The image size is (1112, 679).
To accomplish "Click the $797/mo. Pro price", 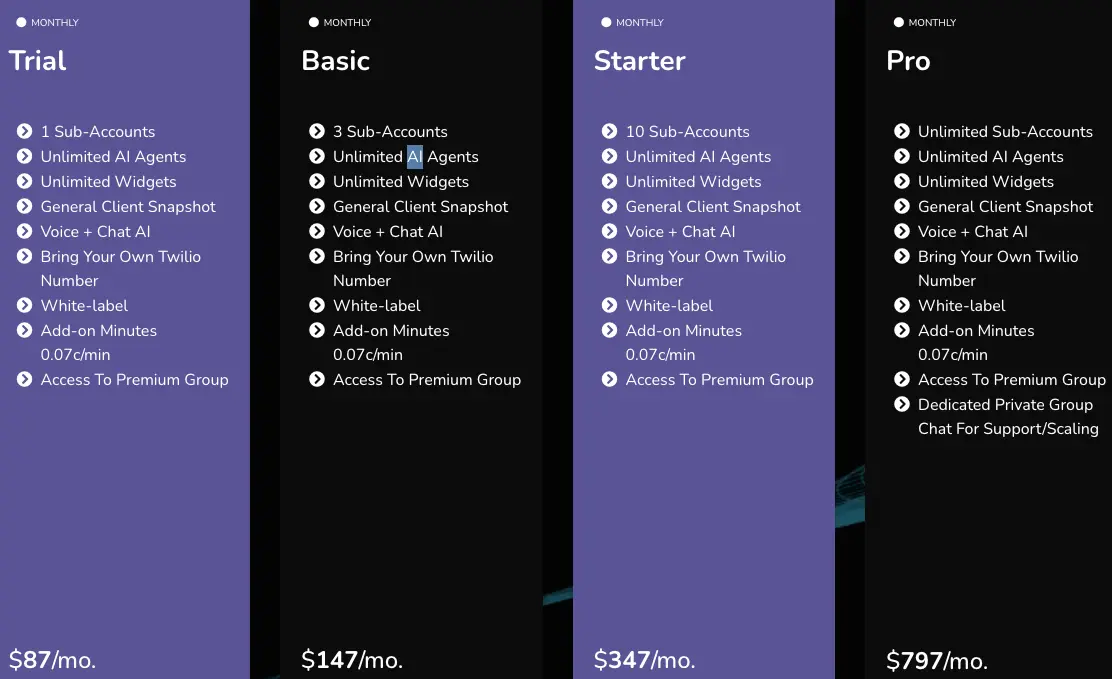I will (x=937, y=661).
